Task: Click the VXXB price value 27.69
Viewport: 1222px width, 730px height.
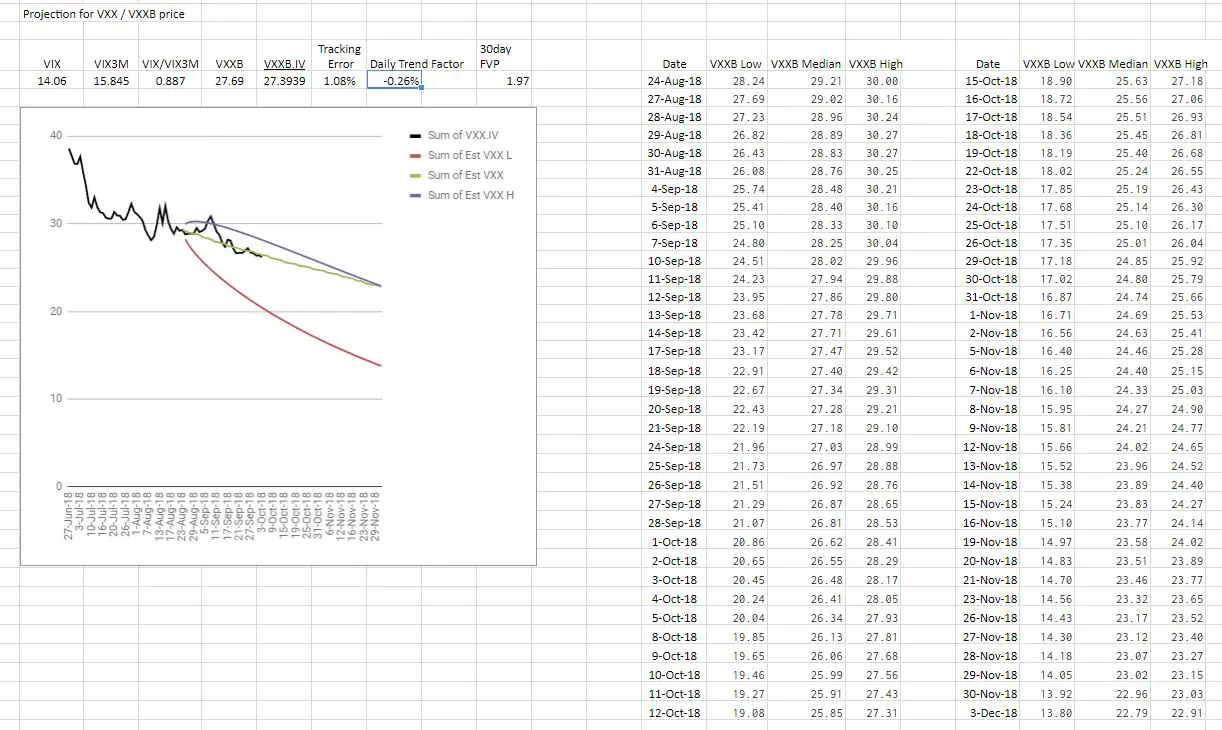Action: pos(230,81)
